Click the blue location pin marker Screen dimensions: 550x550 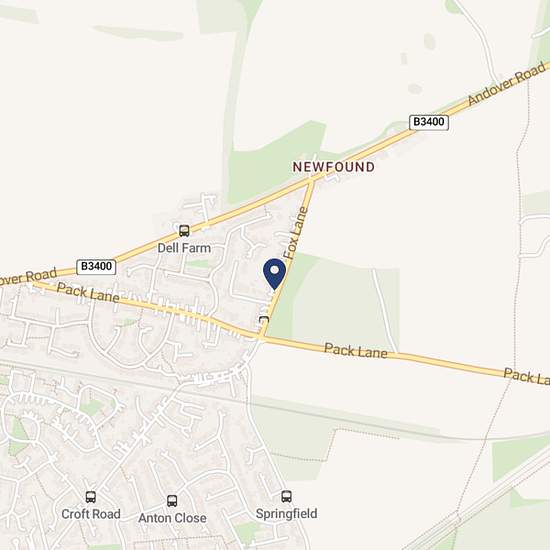pyautogui.click(x=275, y=274)
